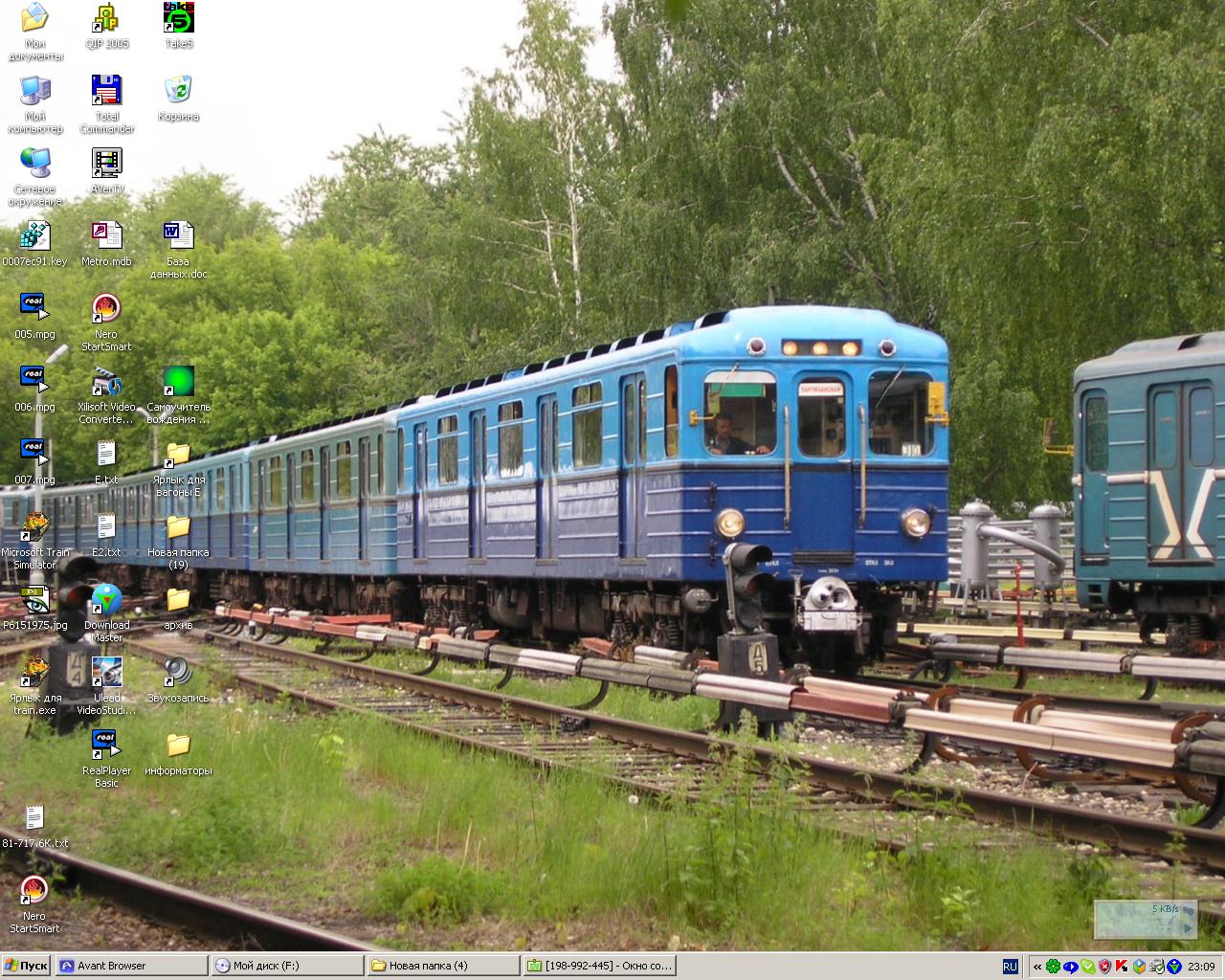Select the Take5 desktop shortcut
The image size is (1225, 980).
click(178, 19)
